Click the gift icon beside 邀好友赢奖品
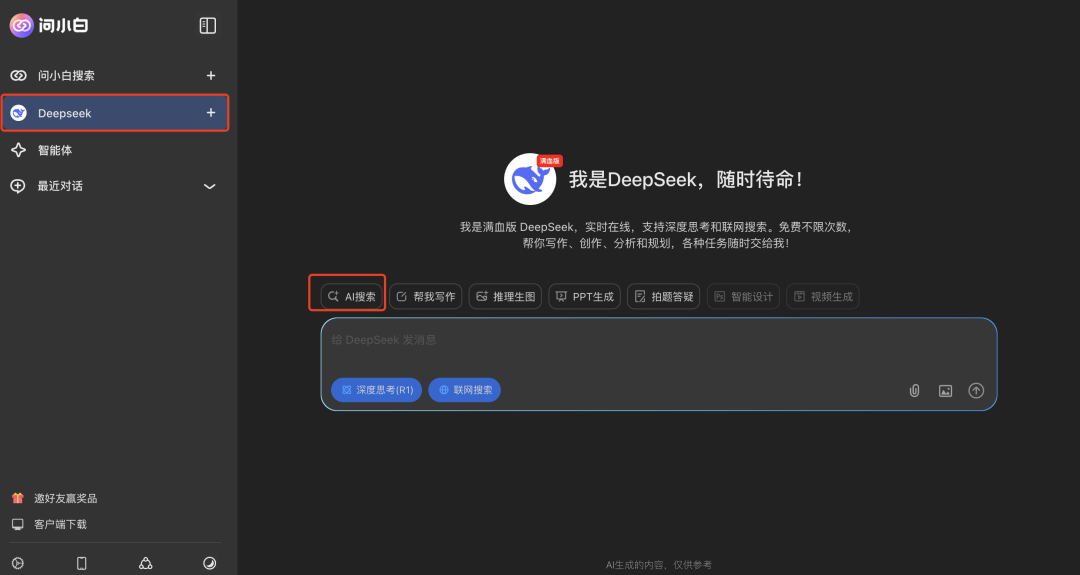The width and height of the screenshot is (1080, 575). (x=18, y=498)
